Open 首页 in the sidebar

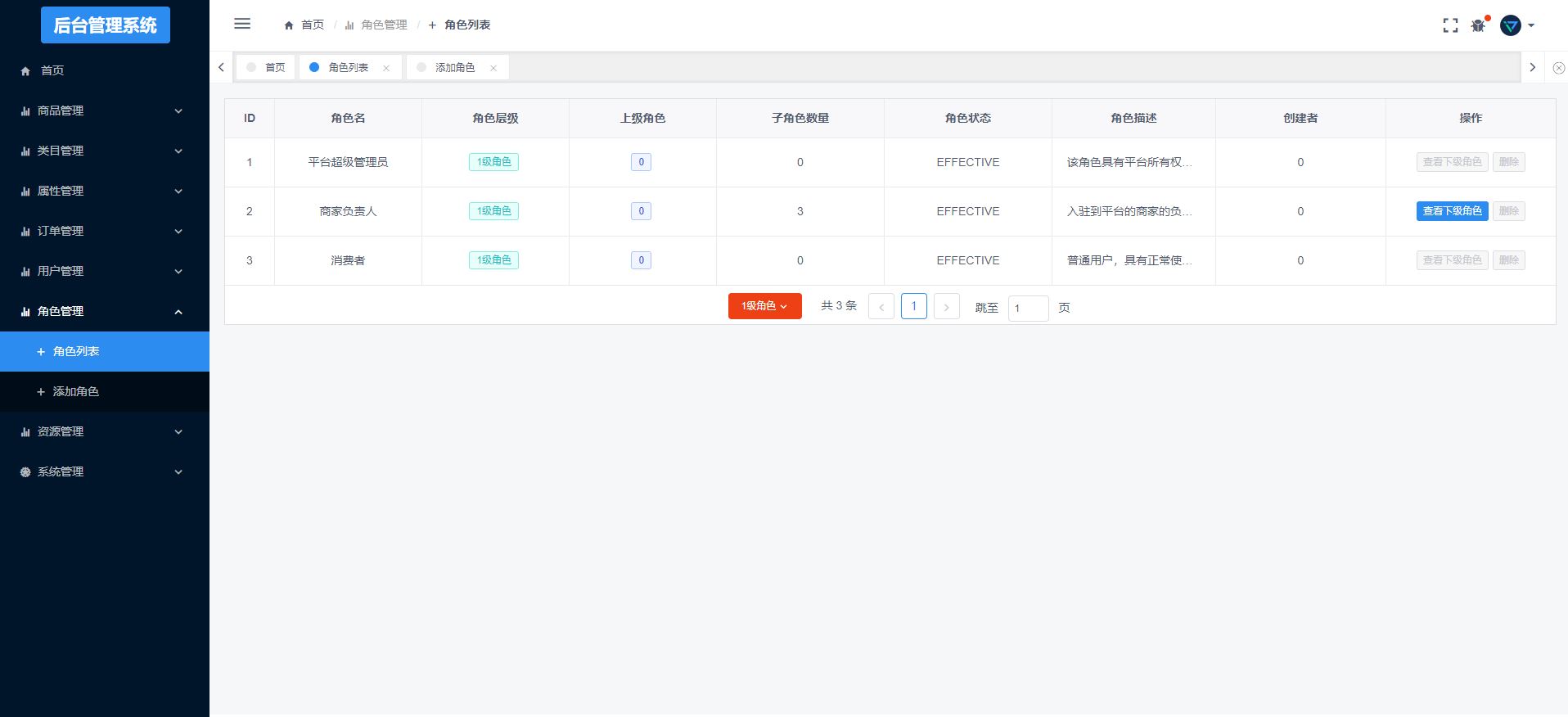[105, 70]
